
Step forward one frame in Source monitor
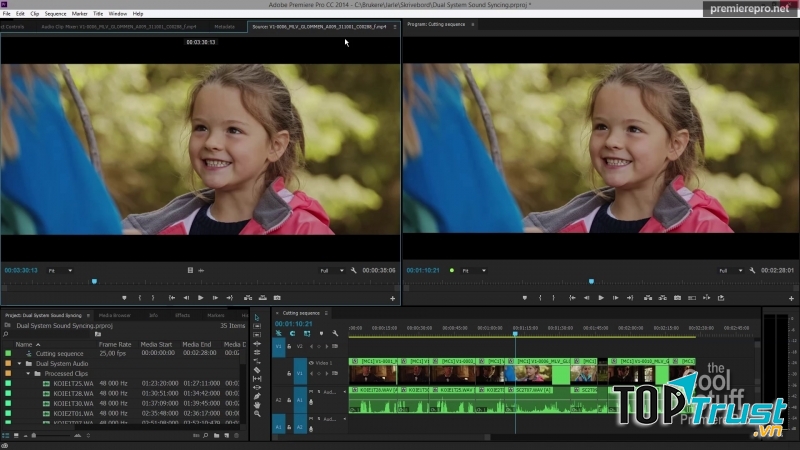(x=215, y=298)
